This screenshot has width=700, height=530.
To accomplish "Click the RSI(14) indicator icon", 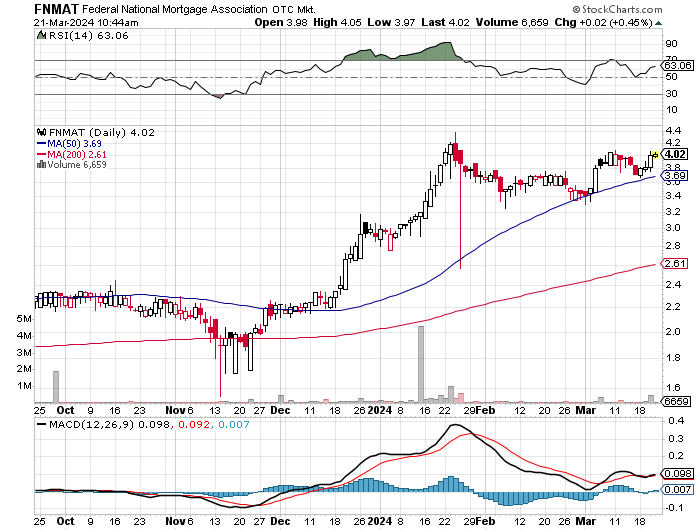I will 41,35.
